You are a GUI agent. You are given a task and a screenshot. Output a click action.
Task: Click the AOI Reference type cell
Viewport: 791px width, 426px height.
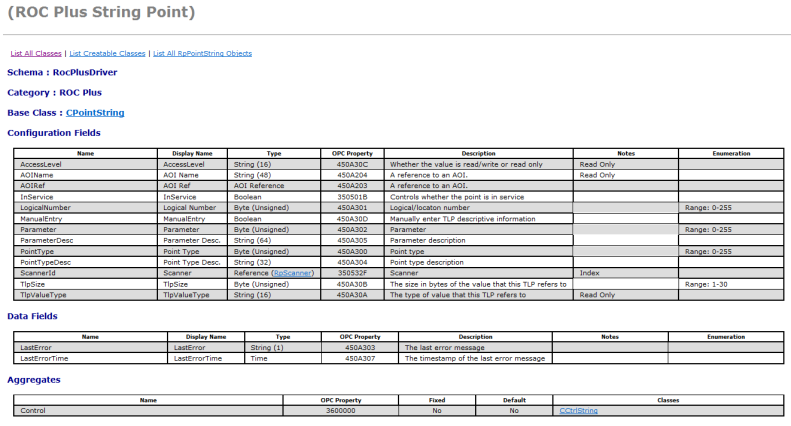(274, 186)
